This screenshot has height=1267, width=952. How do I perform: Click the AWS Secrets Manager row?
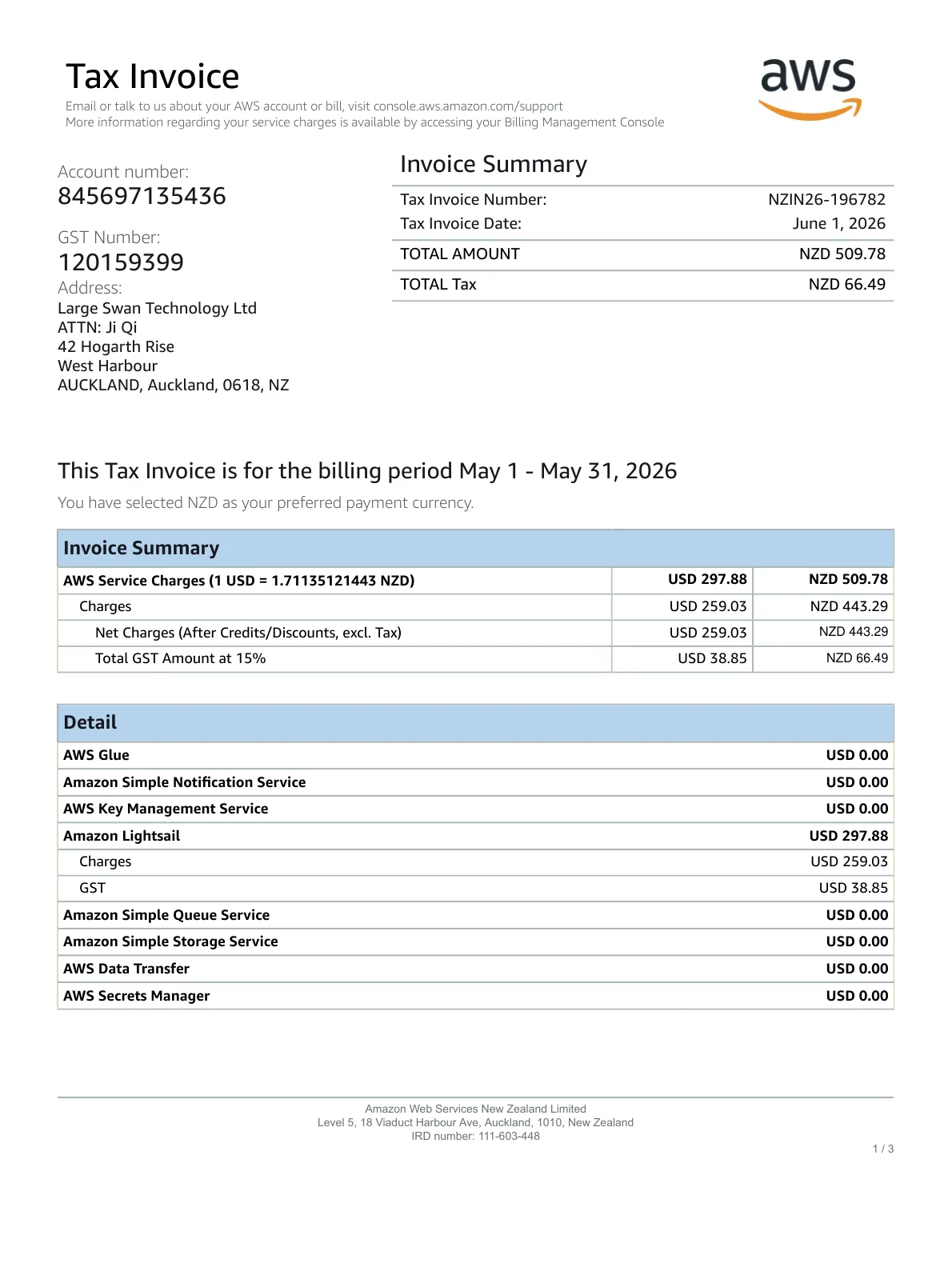(475, 996)
